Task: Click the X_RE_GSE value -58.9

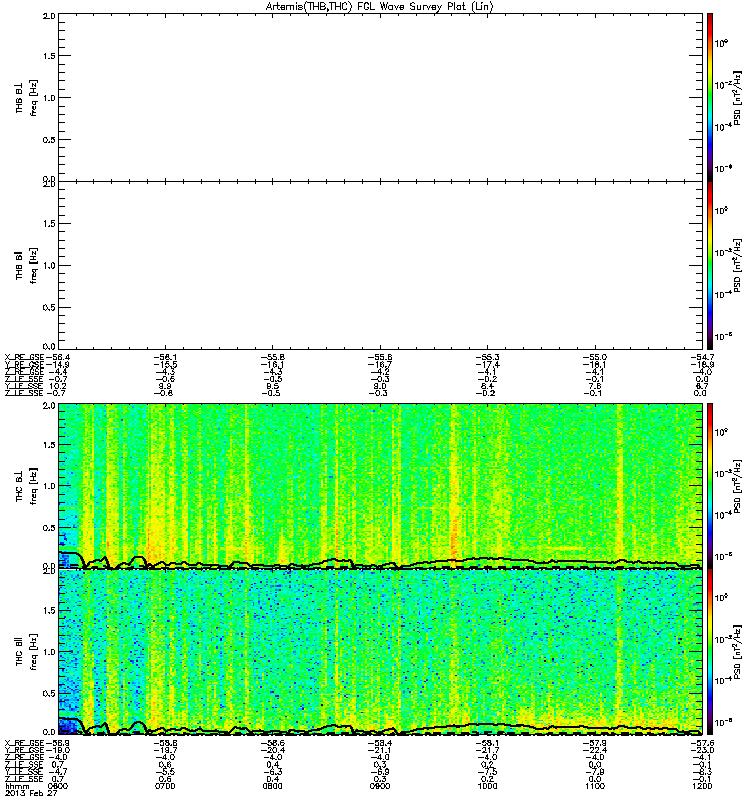Action: [x=58, y=743]
